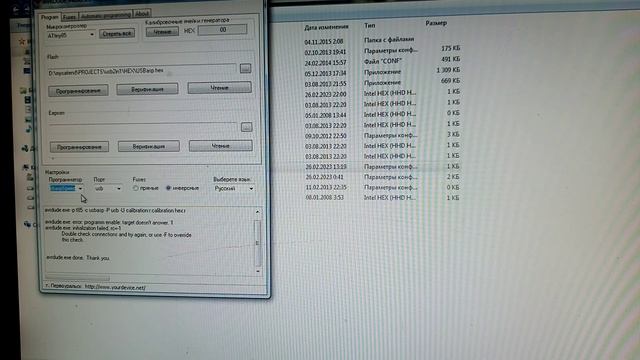Open the http://www.yourdevice.net/ link
The height and width of the screenshot is (360, 640).
(115, 287)
